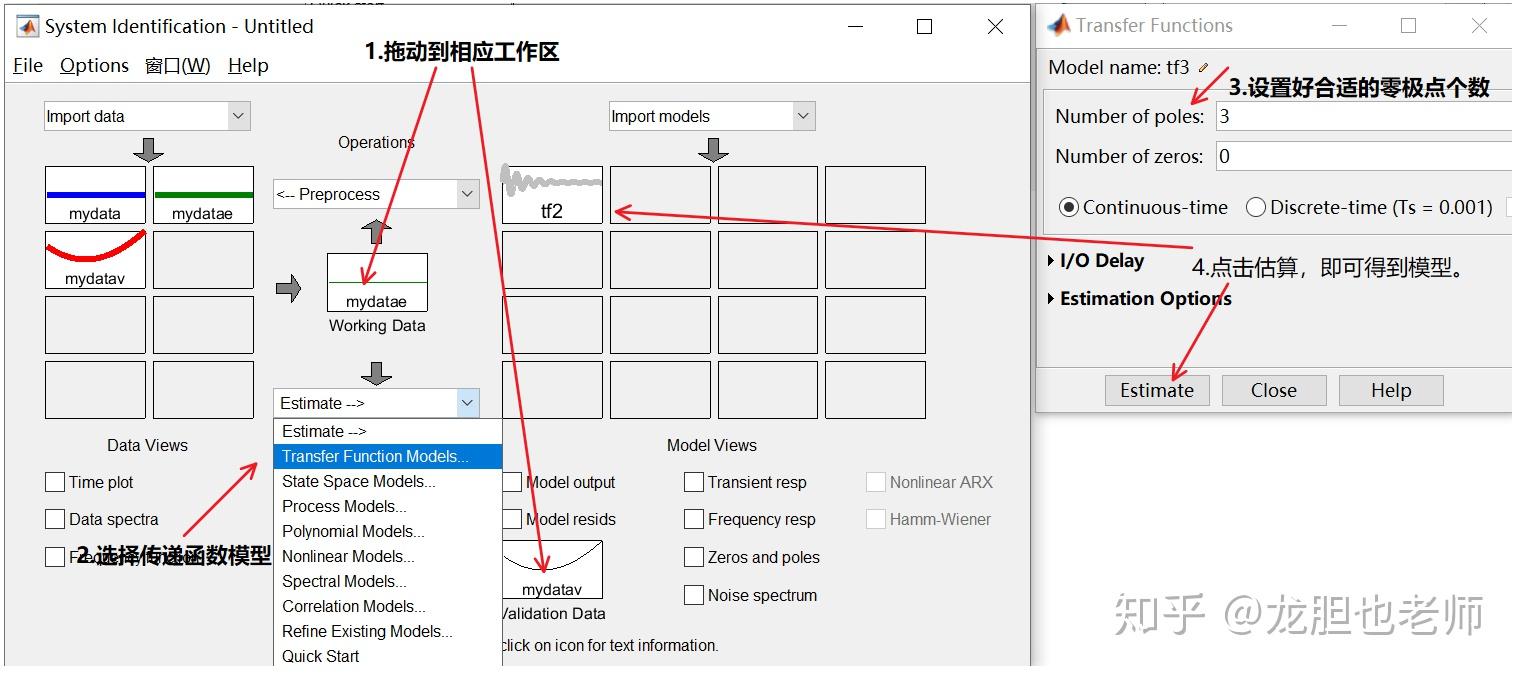Open the Options menu
Image resolution: width=1523 pixels, height=678 pixels.
pyautogui.click(x=94, y=66)
